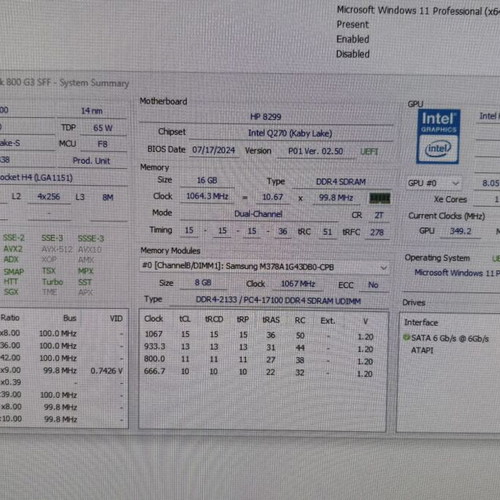Click the tRAS column header
The height and width of the screenshot is (500, 500).
tap(271, 320)
